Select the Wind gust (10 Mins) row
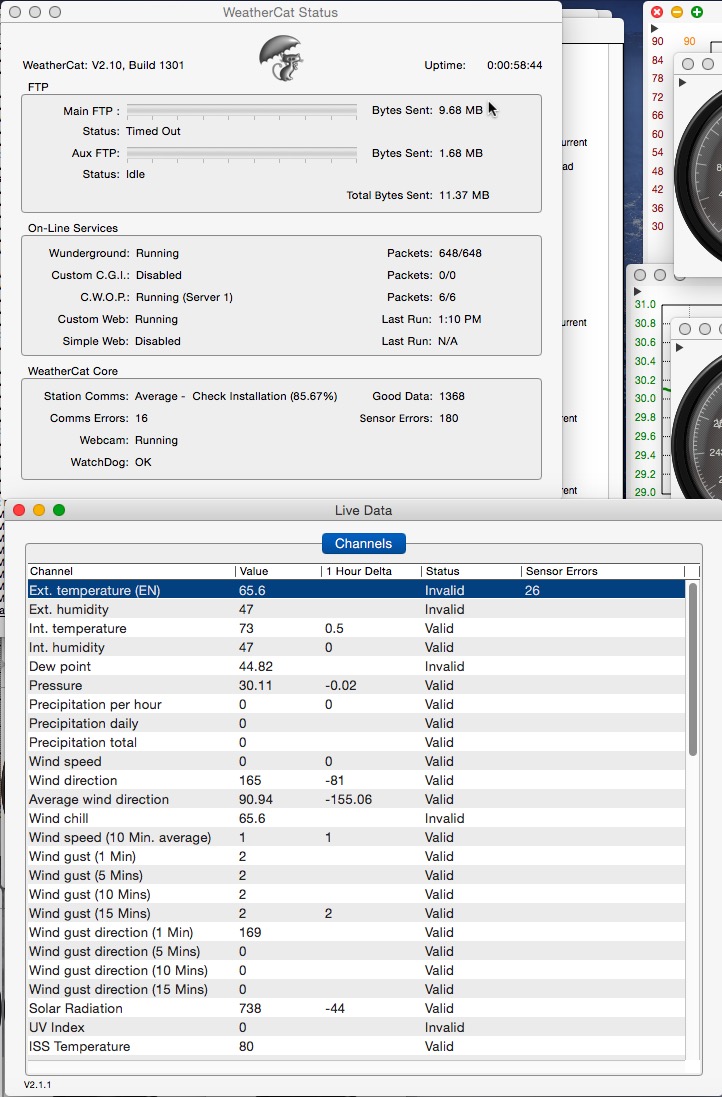This screenshot has height=1097, width=722. coord(356,894)
